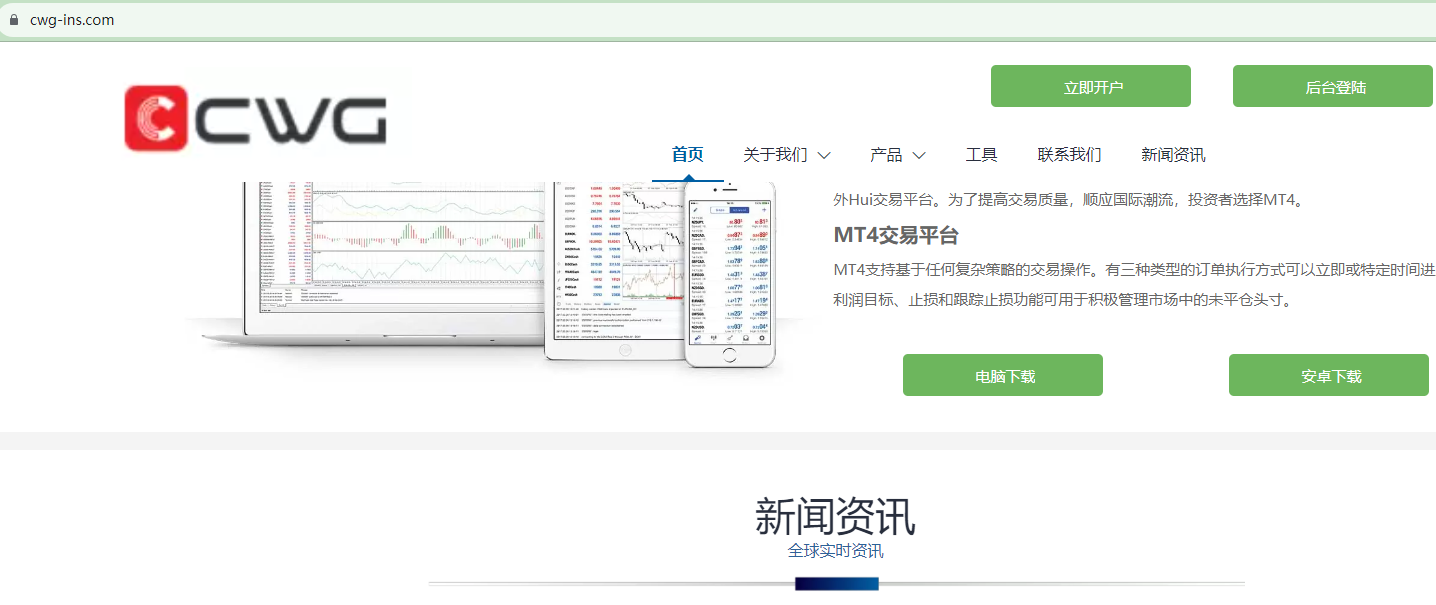Click the 全球实时资讯 subtitle
The width and height of the screenshot is (1436, 605).
pyautogui.click(x=835, y=551)
